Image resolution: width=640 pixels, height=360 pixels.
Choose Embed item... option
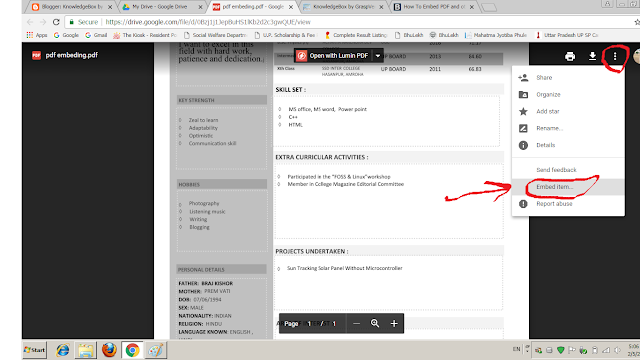coord(568,187)
